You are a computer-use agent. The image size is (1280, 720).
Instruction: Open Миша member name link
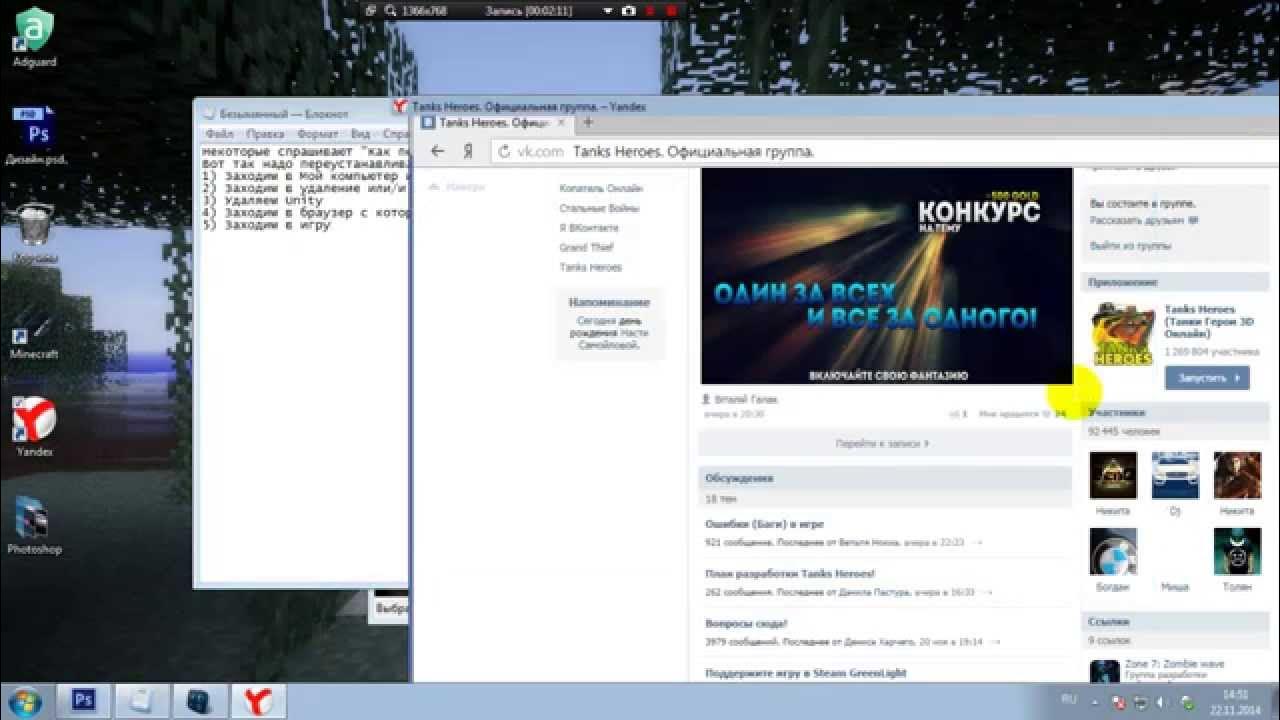click(1175, 587)
